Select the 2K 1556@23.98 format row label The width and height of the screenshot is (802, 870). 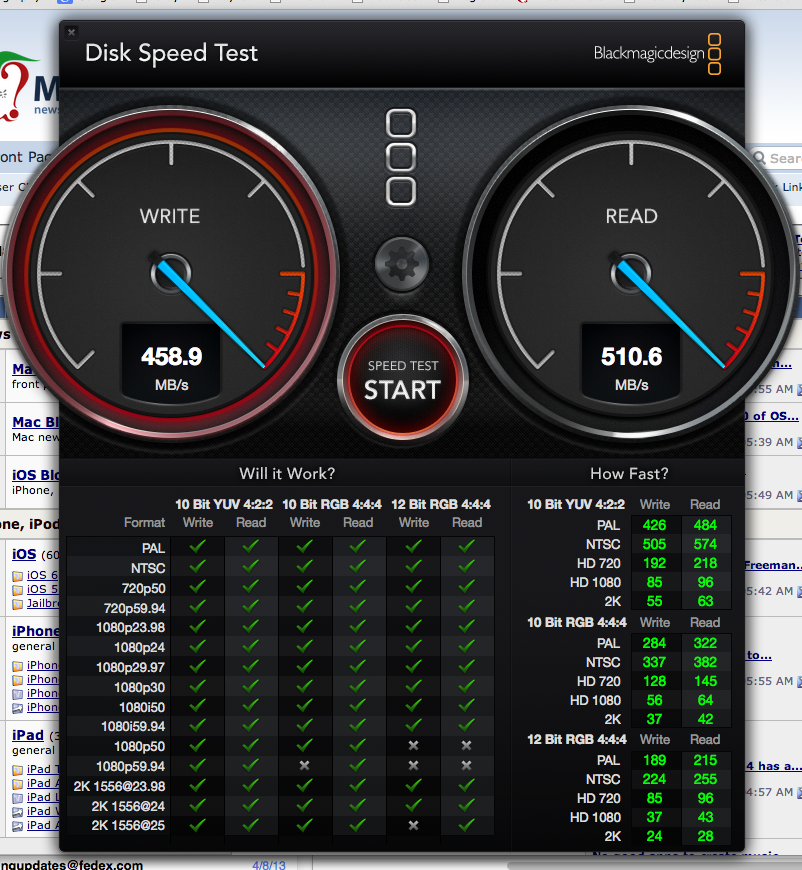pyautogui.click(x=119, y=786)
